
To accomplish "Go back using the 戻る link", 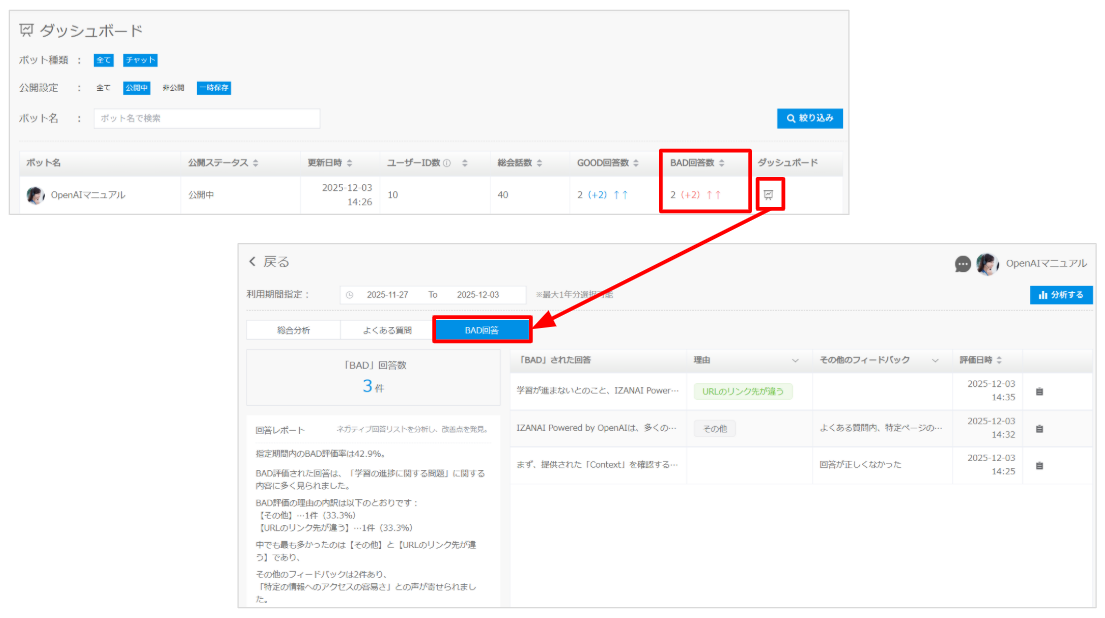I will 269,262.
